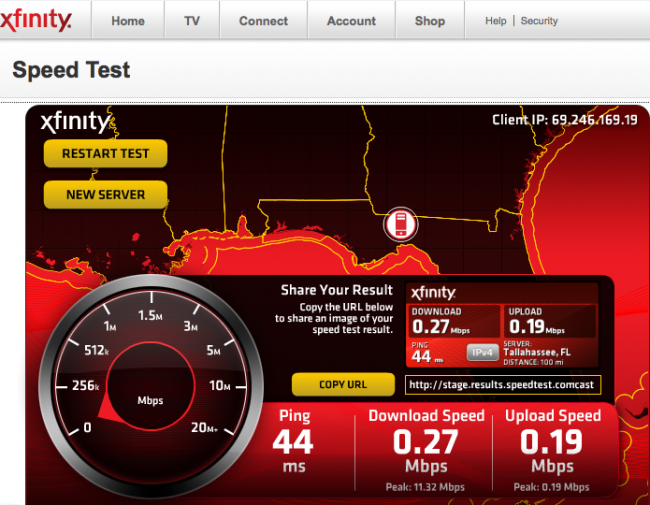Viewport: 650px width, 505px height.
Task: Click the share result image thumbnail
Action: click(x=502, y=325)
